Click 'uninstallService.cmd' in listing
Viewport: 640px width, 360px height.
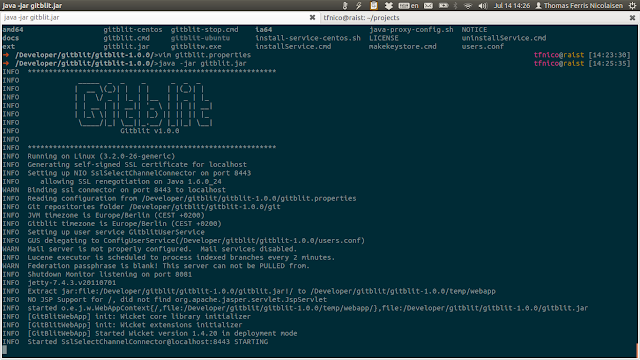click(504, 38)
